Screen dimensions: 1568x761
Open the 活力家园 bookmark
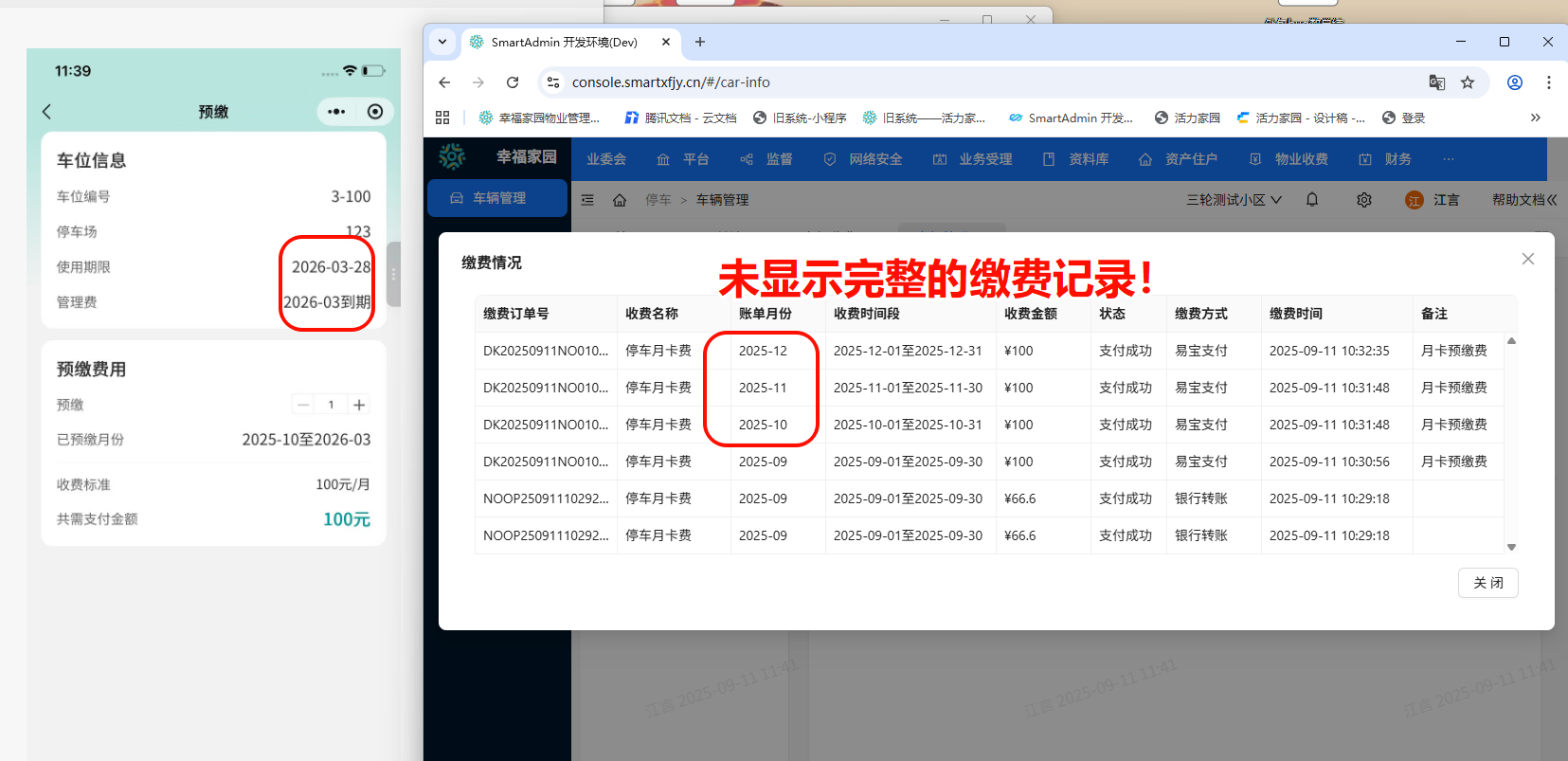1187,118
